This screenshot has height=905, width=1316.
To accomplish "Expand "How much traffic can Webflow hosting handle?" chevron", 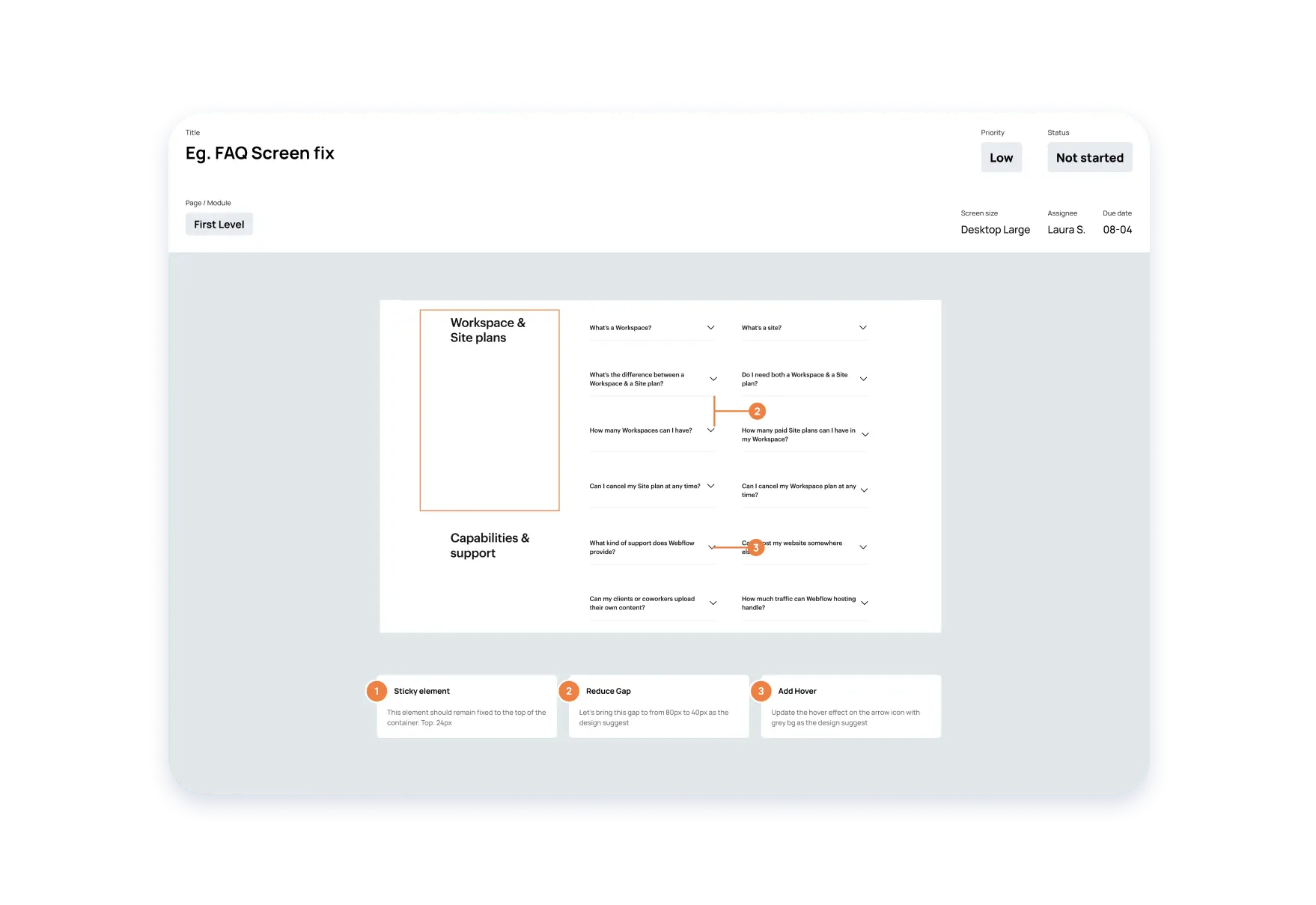I will [x=865, y=603].
